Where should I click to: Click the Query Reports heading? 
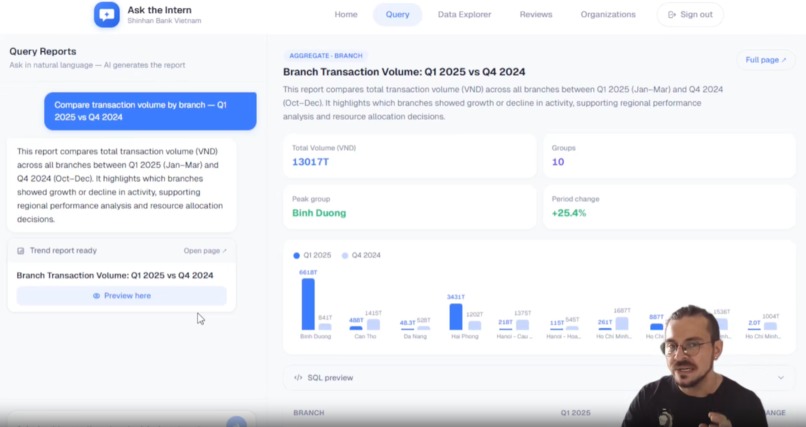click(x=43, y=51)
